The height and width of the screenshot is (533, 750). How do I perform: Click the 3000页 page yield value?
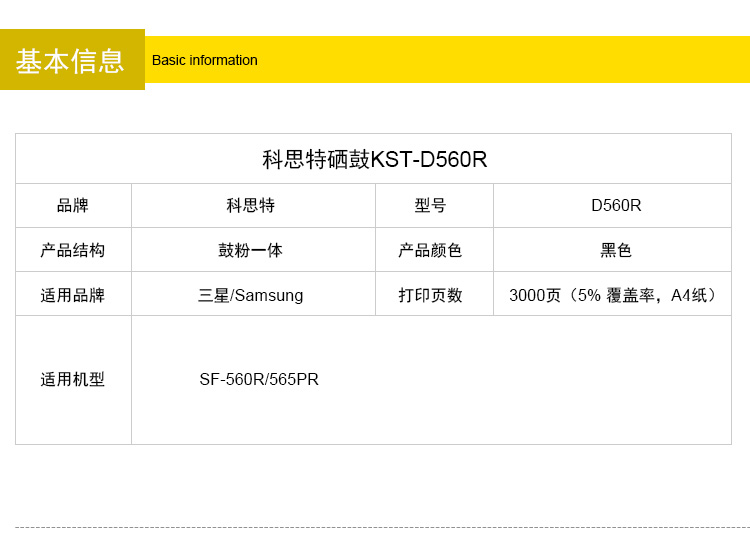614,295
